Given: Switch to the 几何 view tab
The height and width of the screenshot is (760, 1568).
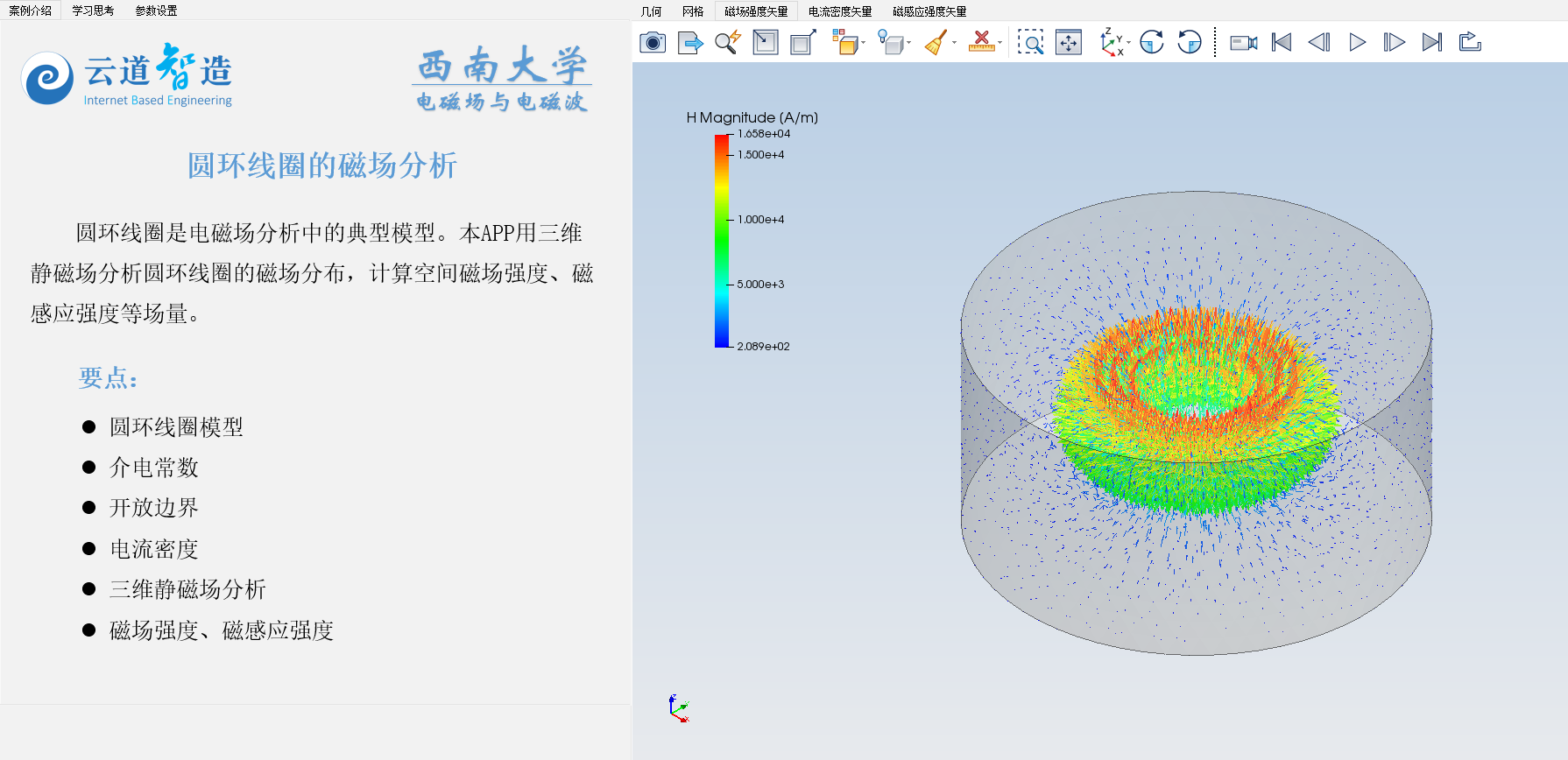Looking at the screenshot, I should 652,11.
